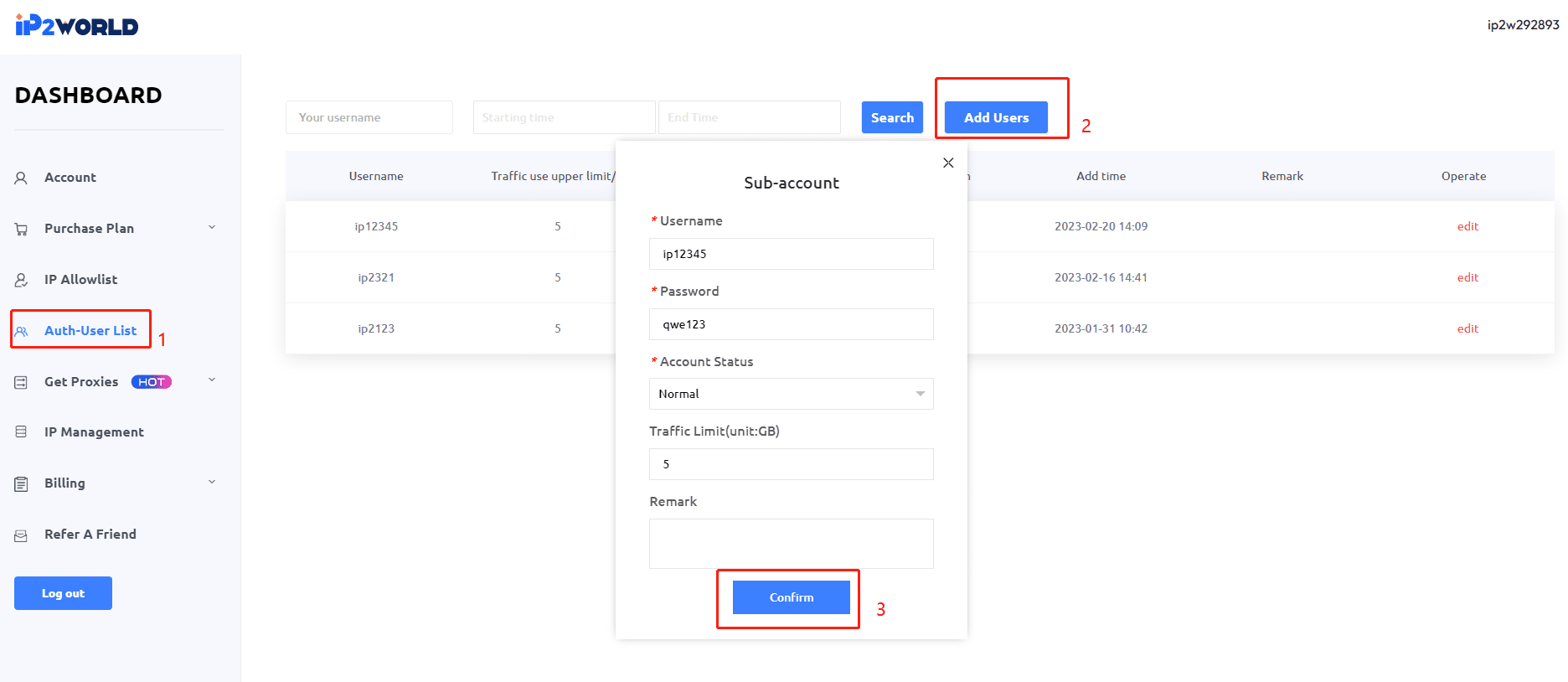
Task: Focus the Traffic Limit input field
Action: coord(791,464)
